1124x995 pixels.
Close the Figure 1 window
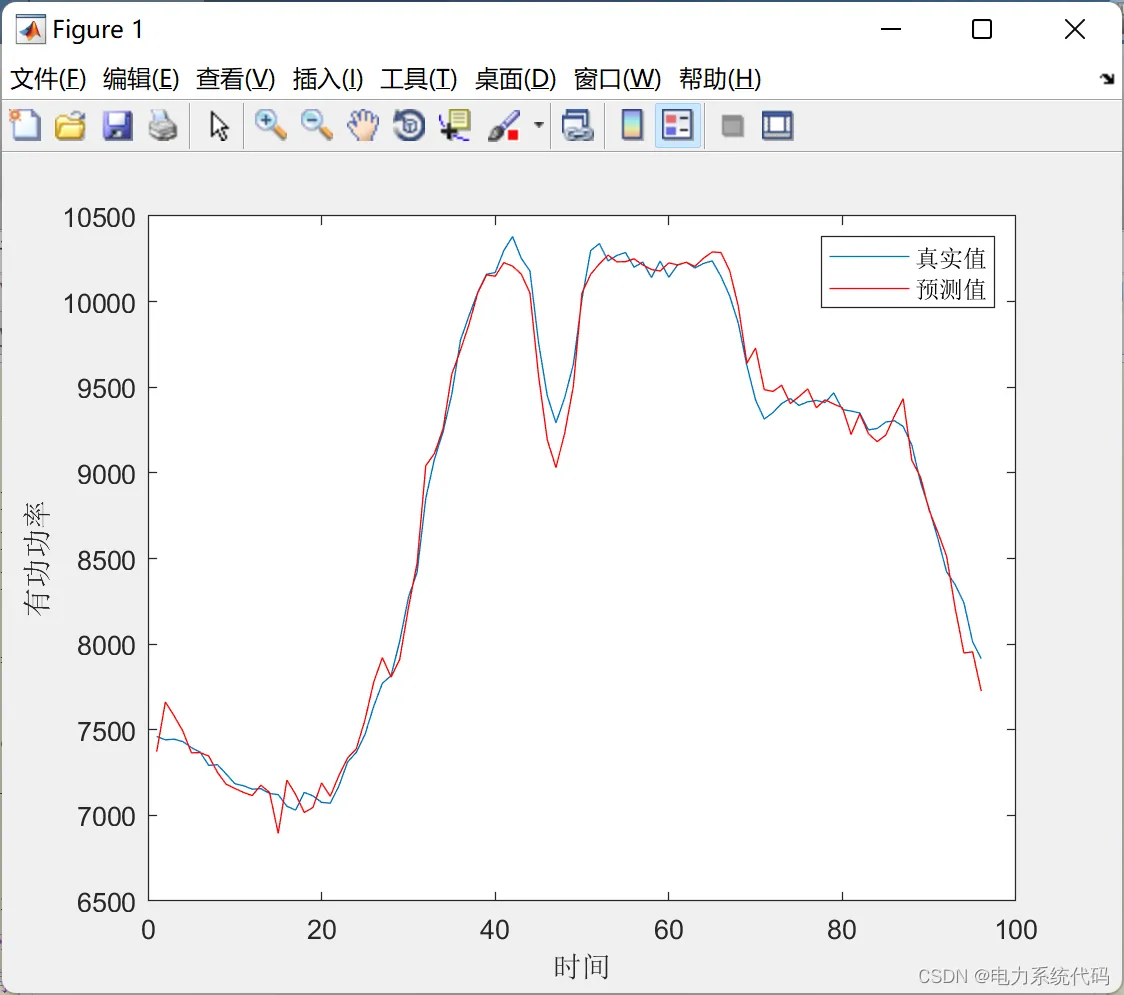tap(1075, 29)
